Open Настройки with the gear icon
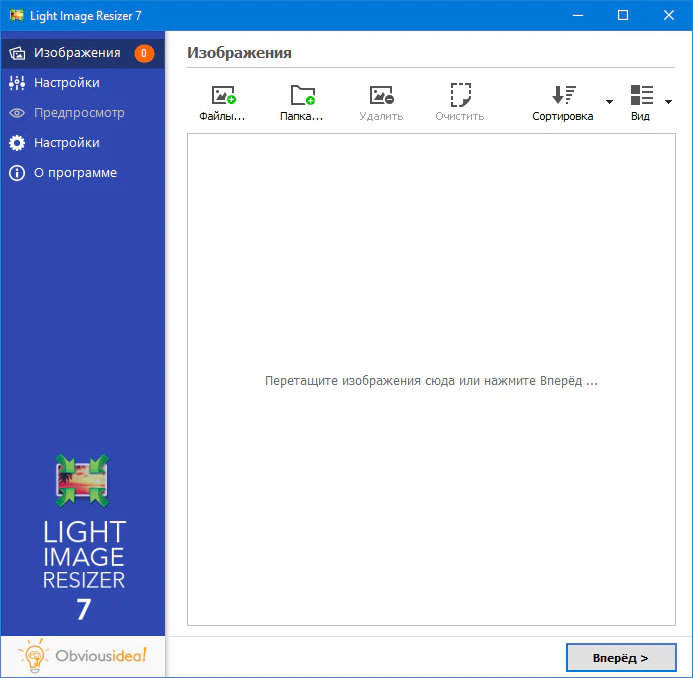The width and height of the screenshot is (693, 678). tap(66, 143)
